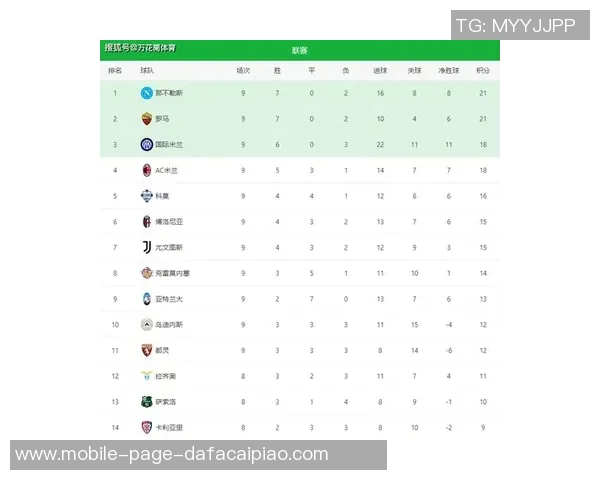The width and height of the screenshot is (600, 480).
Task: Switch to the 联赛 tab
Action: (300, 50)
